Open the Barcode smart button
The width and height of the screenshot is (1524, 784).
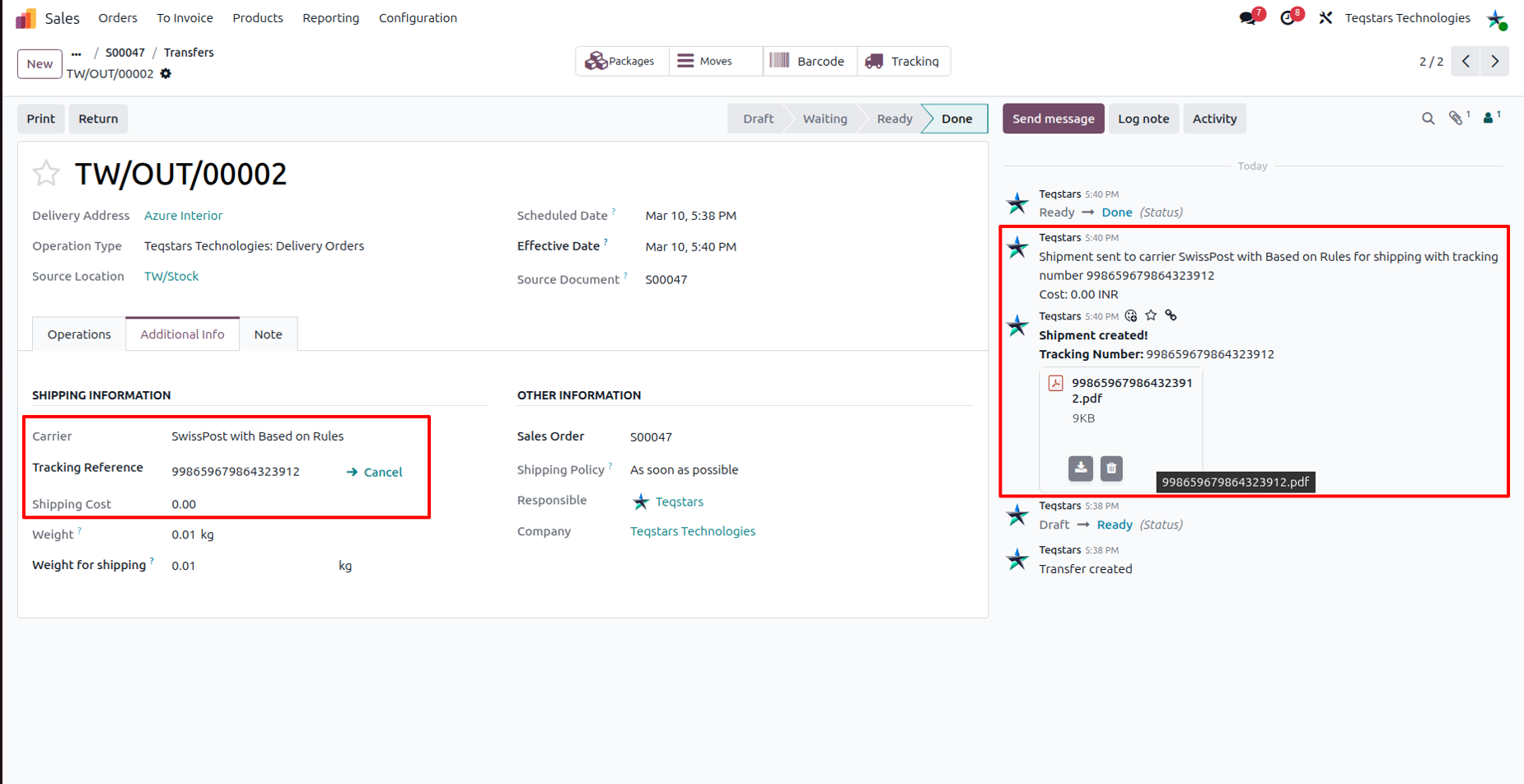tap(810, 61)
